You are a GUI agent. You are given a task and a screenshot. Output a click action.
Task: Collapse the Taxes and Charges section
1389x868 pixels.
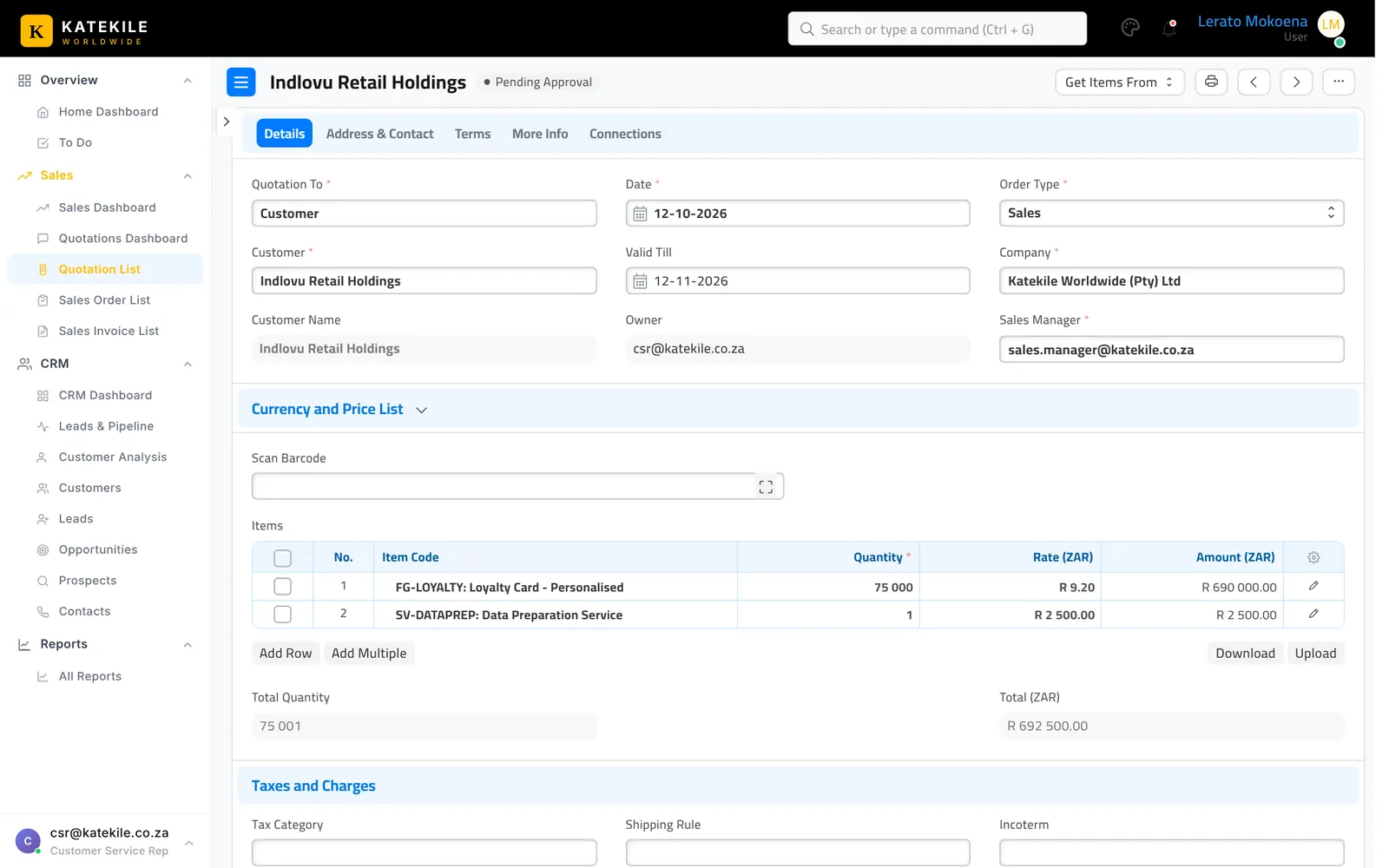pos(313,786)
